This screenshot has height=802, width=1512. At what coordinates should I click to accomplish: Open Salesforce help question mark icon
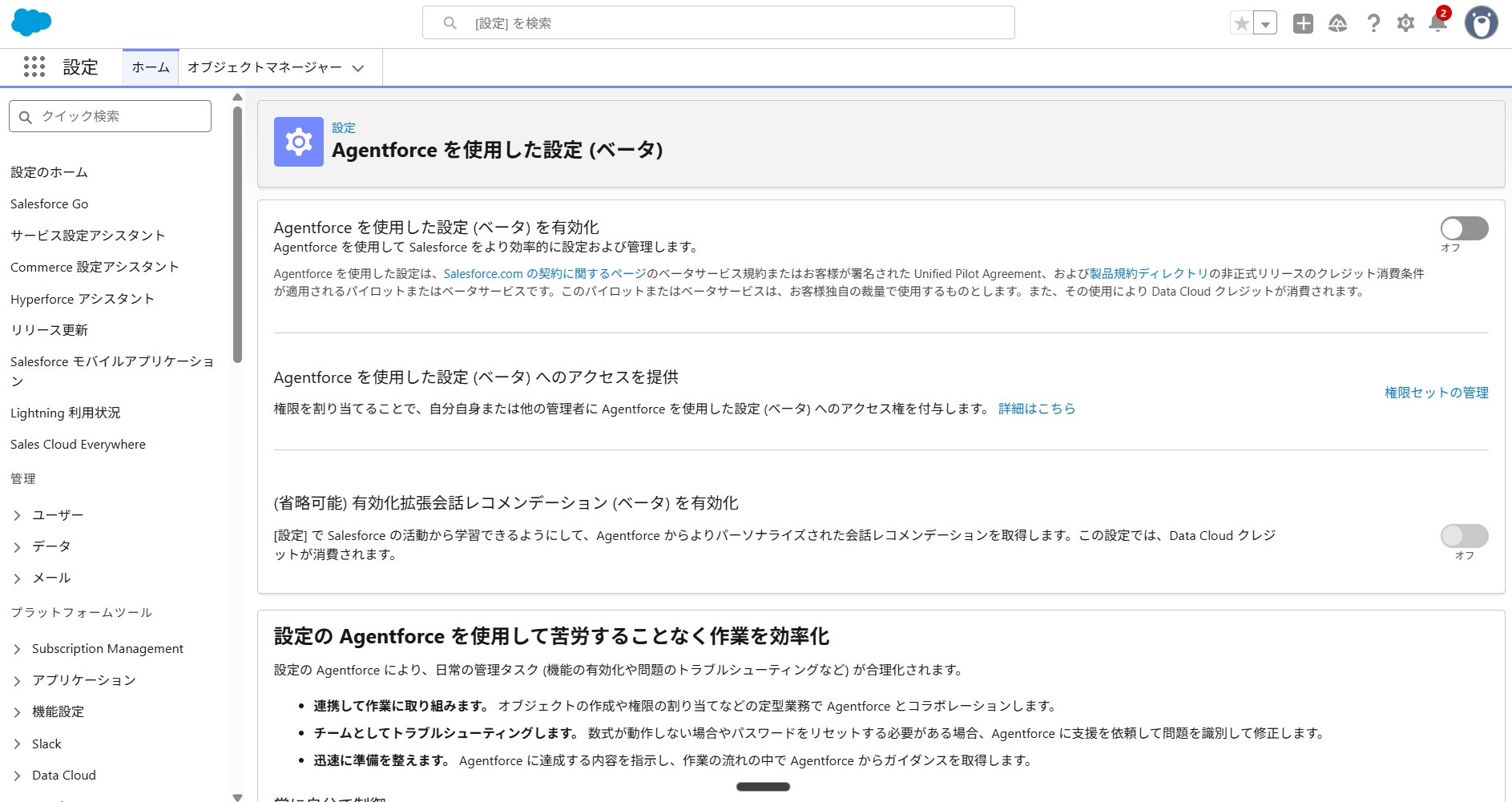coord(1373,23)
